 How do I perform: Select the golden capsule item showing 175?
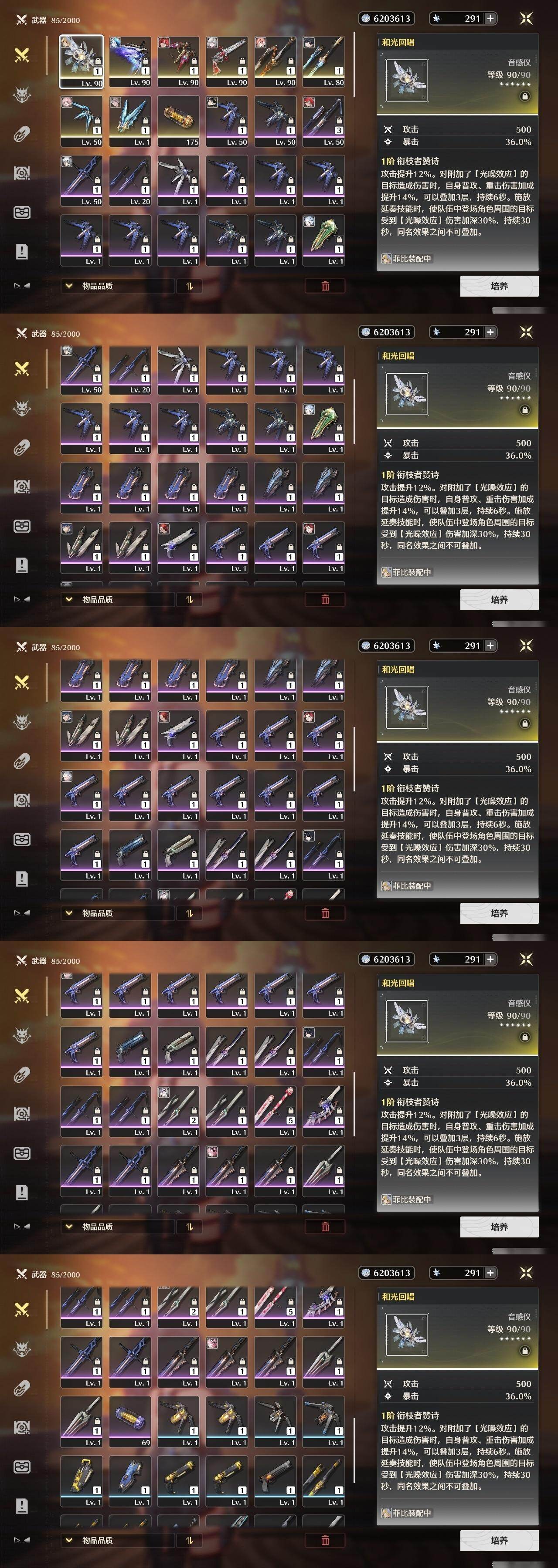tap(178, 121)
